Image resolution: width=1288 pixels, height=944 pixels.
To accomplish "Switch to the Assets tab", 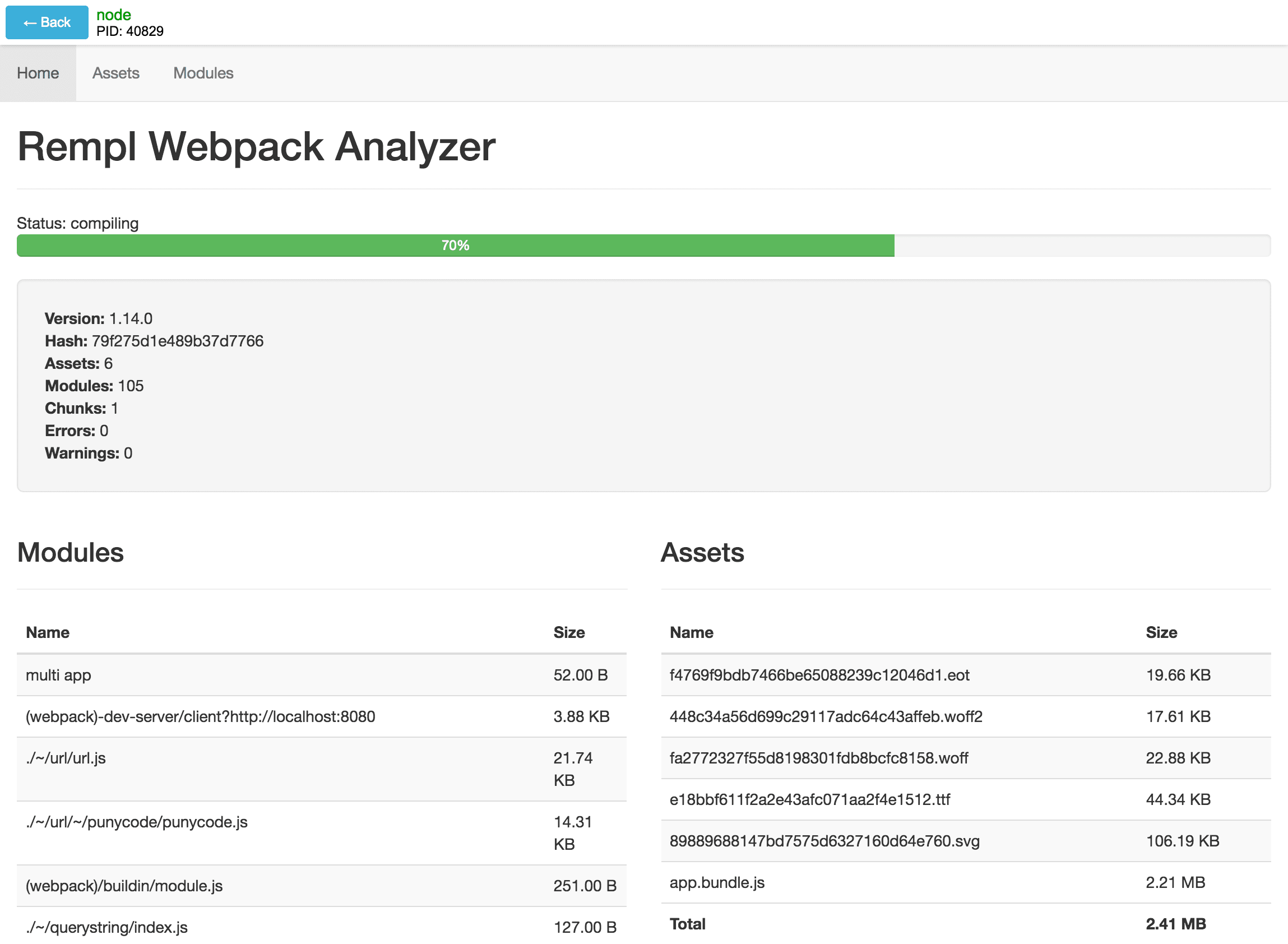I will [116, 72].
